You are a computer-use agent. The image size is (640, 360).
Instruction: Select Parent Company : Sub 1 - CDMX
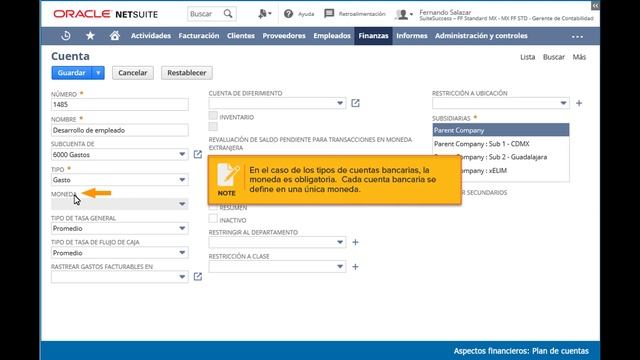(x=501, y=144)
